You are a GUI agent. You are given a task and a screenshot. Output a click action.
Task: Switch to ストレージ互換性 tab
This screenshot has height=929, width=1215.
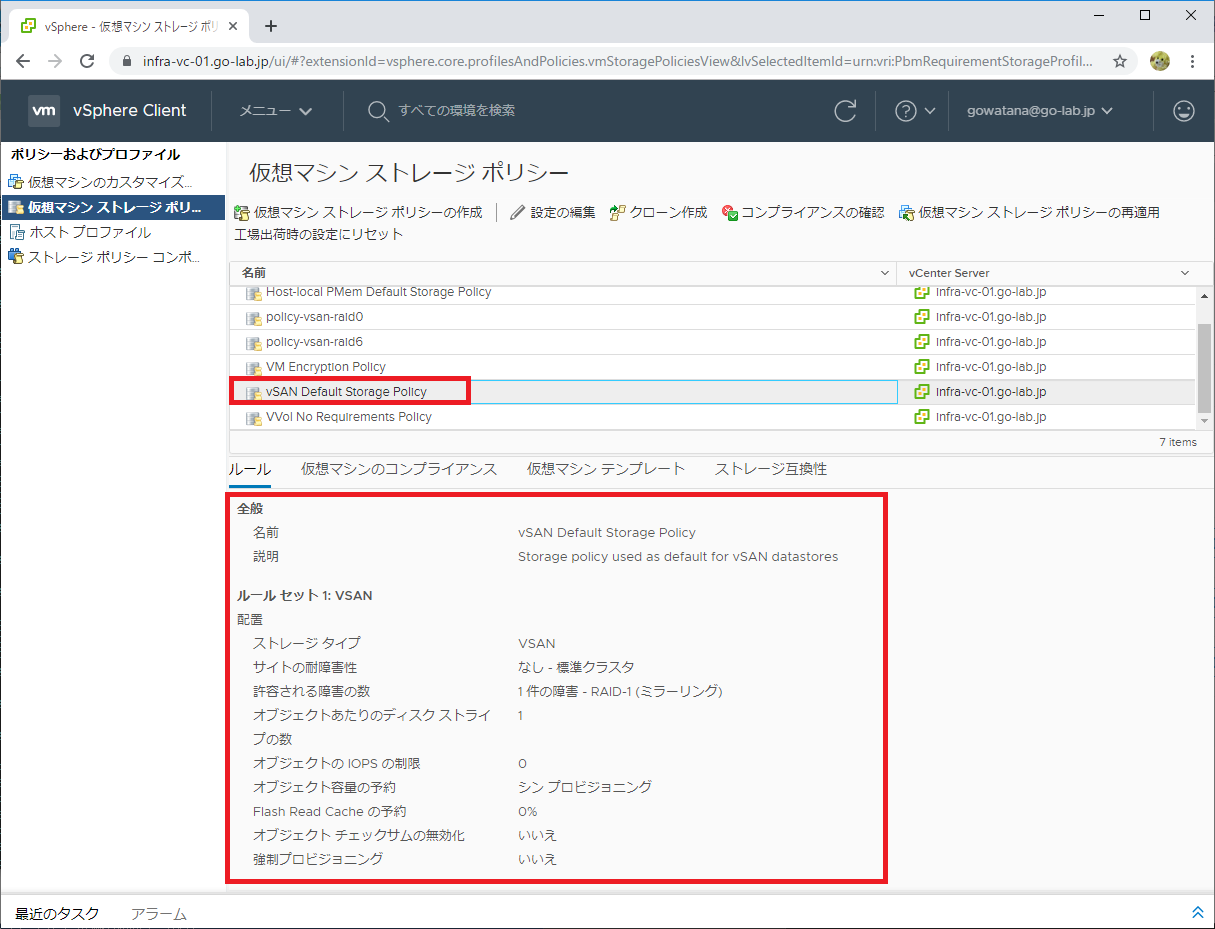tap(771, 469)
